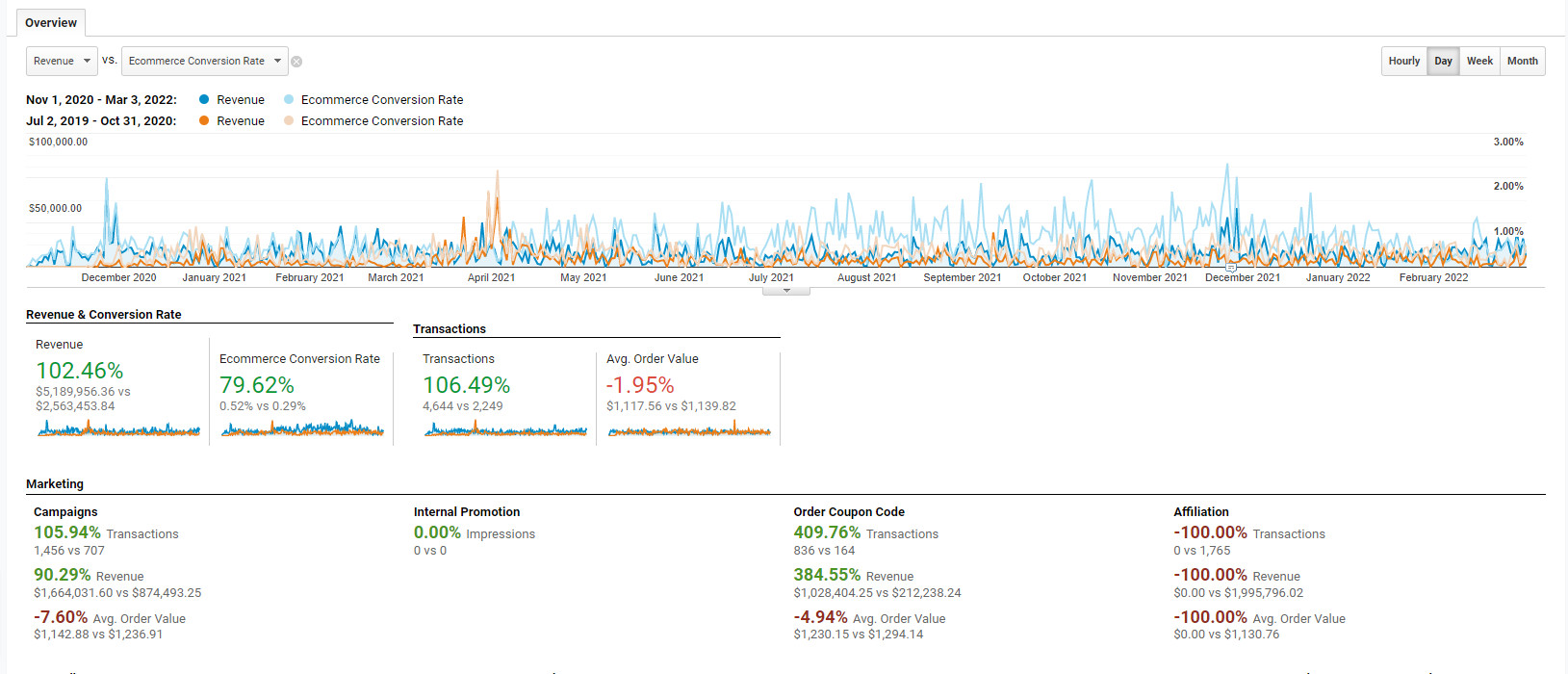Viewport: 1568px width, 674px height.
Task: Click the 106.49% Transactions metric value
Action: coord(467,385)
